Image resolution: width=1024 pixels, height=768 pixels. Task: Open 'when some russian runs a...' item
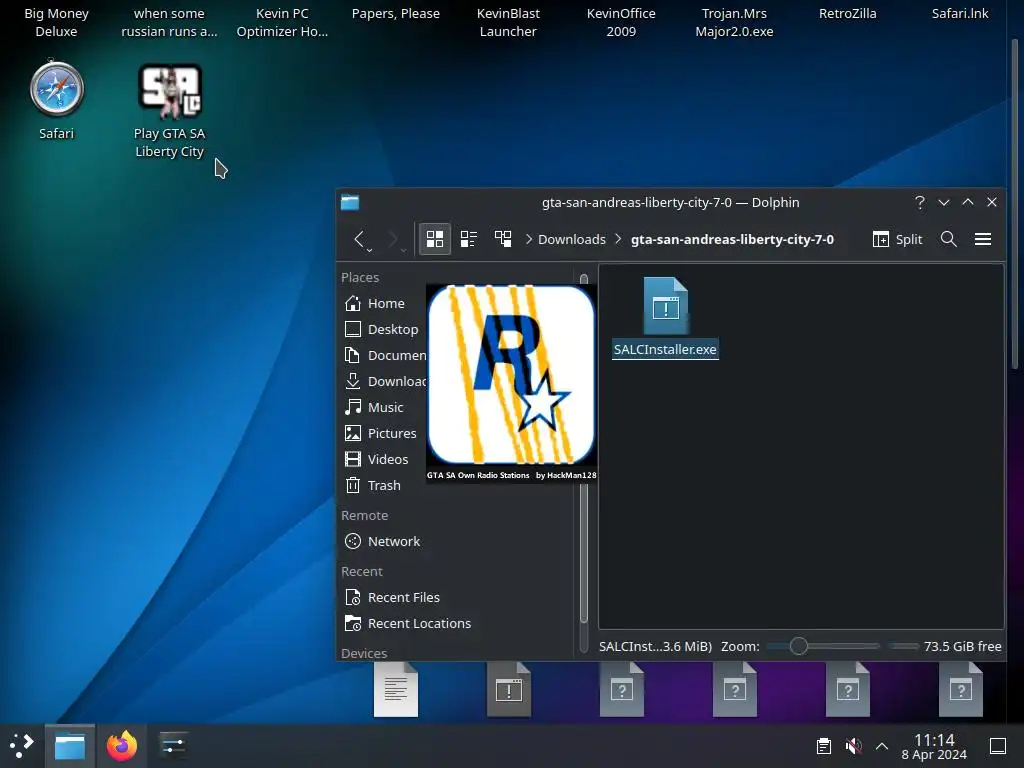tap(169, 22)
